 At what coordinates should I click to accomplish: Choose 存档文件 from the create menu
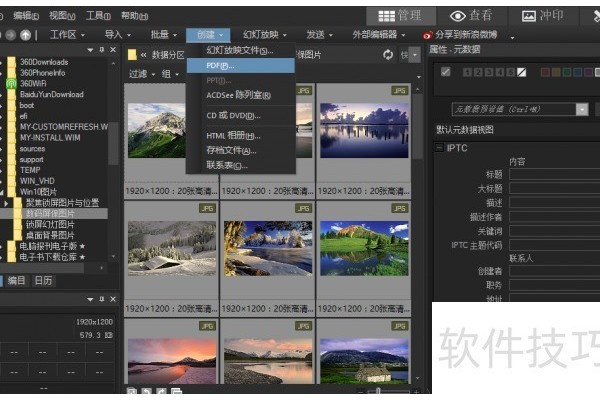241,150
